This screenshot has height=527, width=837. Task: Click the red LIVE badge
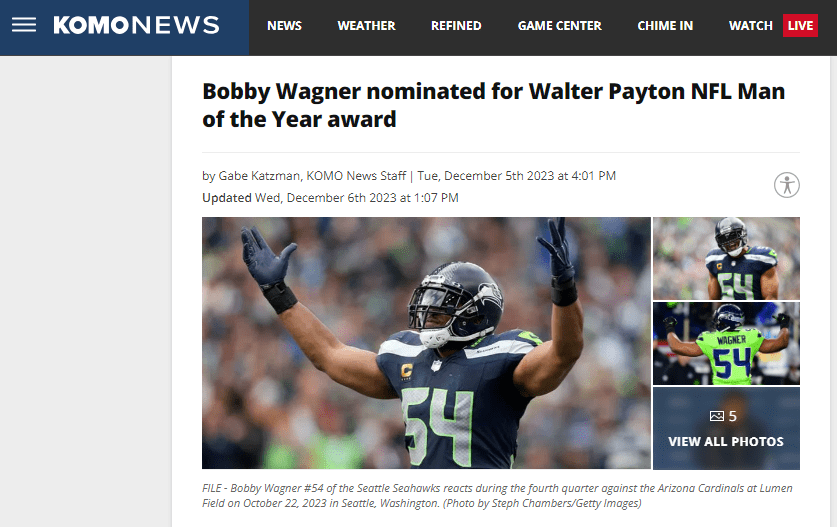point(800,26)
